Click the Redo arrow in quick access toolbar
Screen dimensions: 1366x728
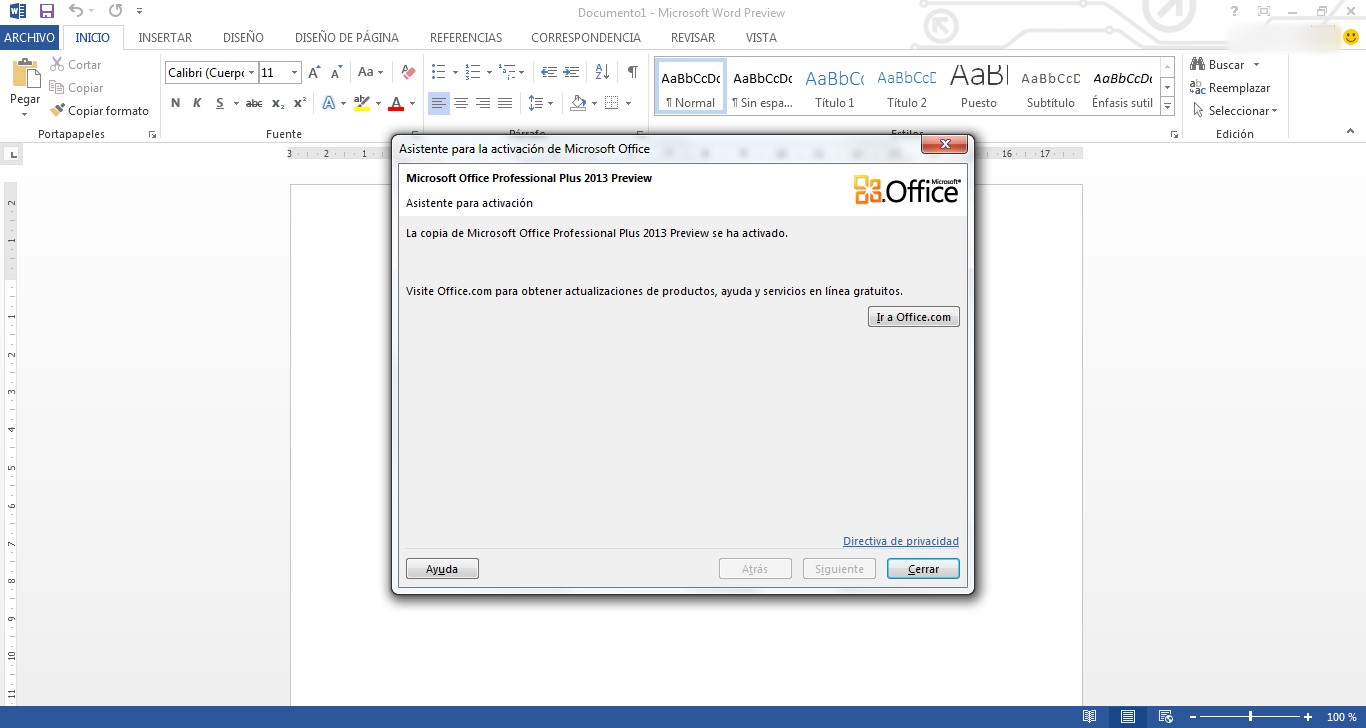pyautogui.click(x=115, y=12)
